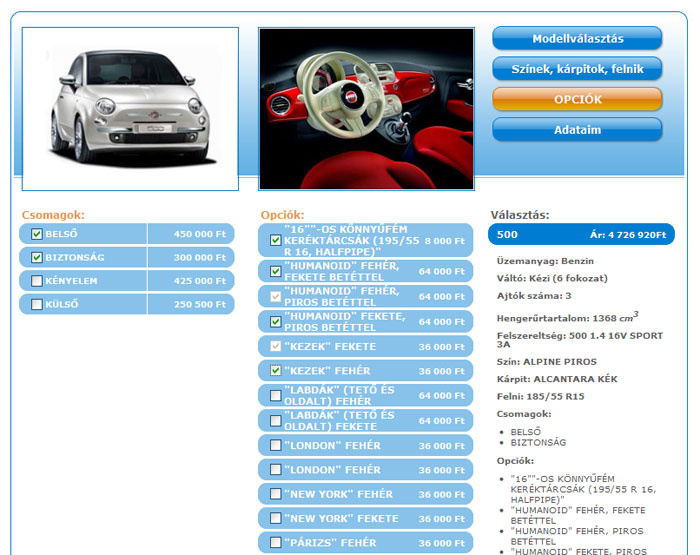
Task: Click the Hengerűrtartalom: 1368 cm3 line
Action: pos(567,317)
